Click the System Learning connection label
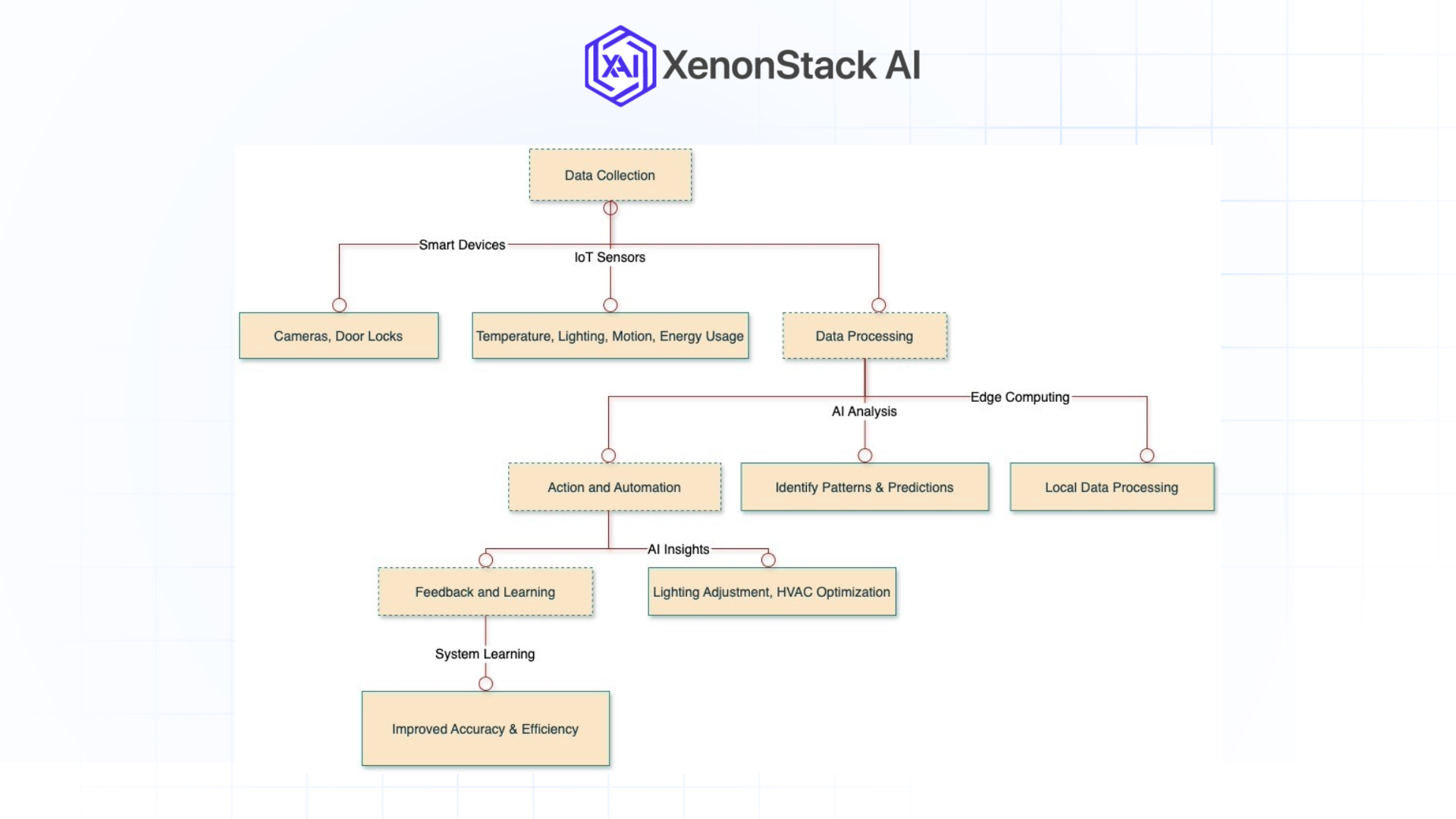 [x=485, y=653]
